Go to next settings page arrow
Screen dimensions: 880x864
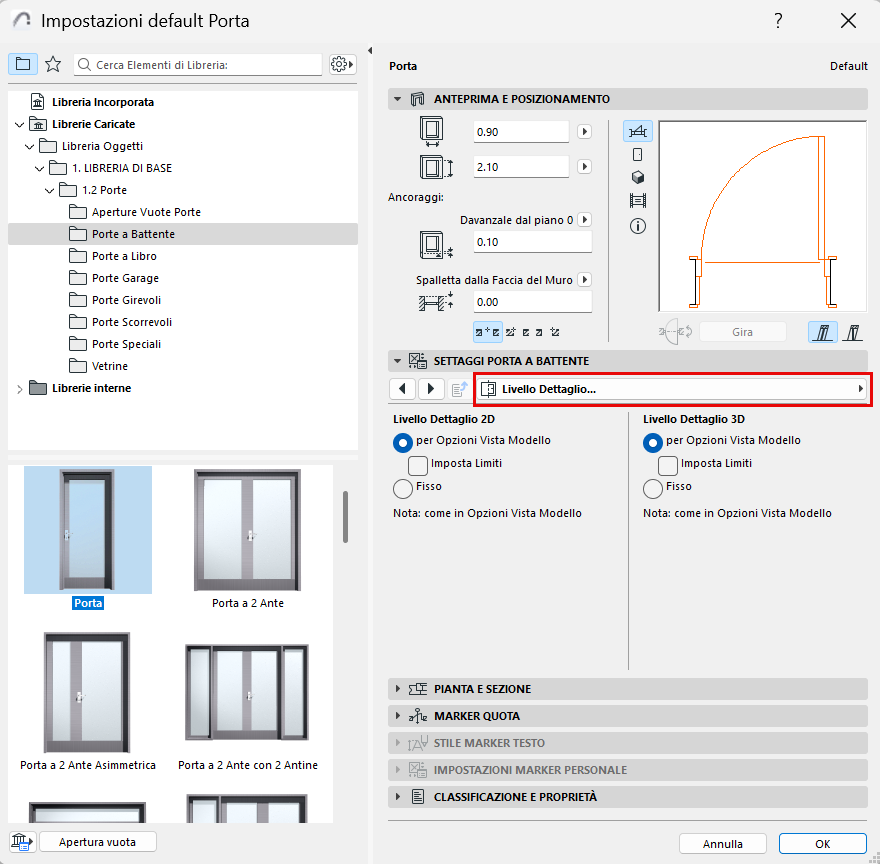pos(431,388)
